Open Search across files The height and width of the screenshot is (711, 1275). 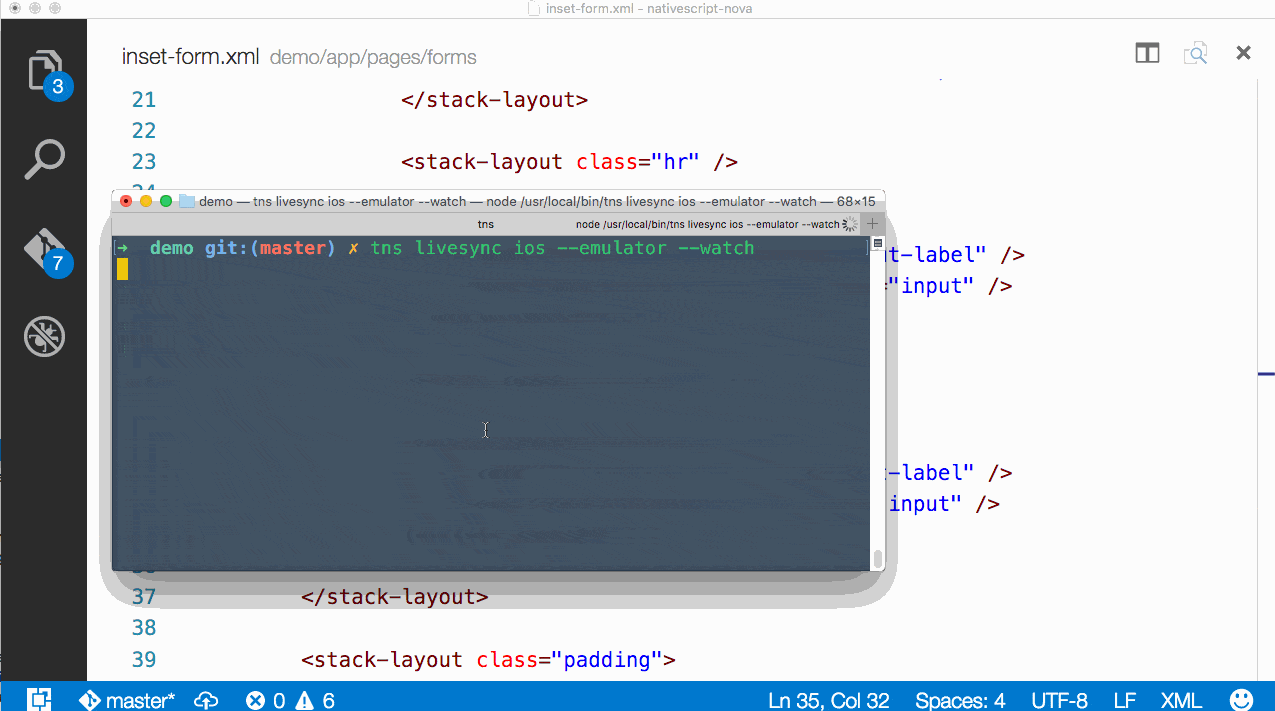pyautogui.click(x=44, y=159)
